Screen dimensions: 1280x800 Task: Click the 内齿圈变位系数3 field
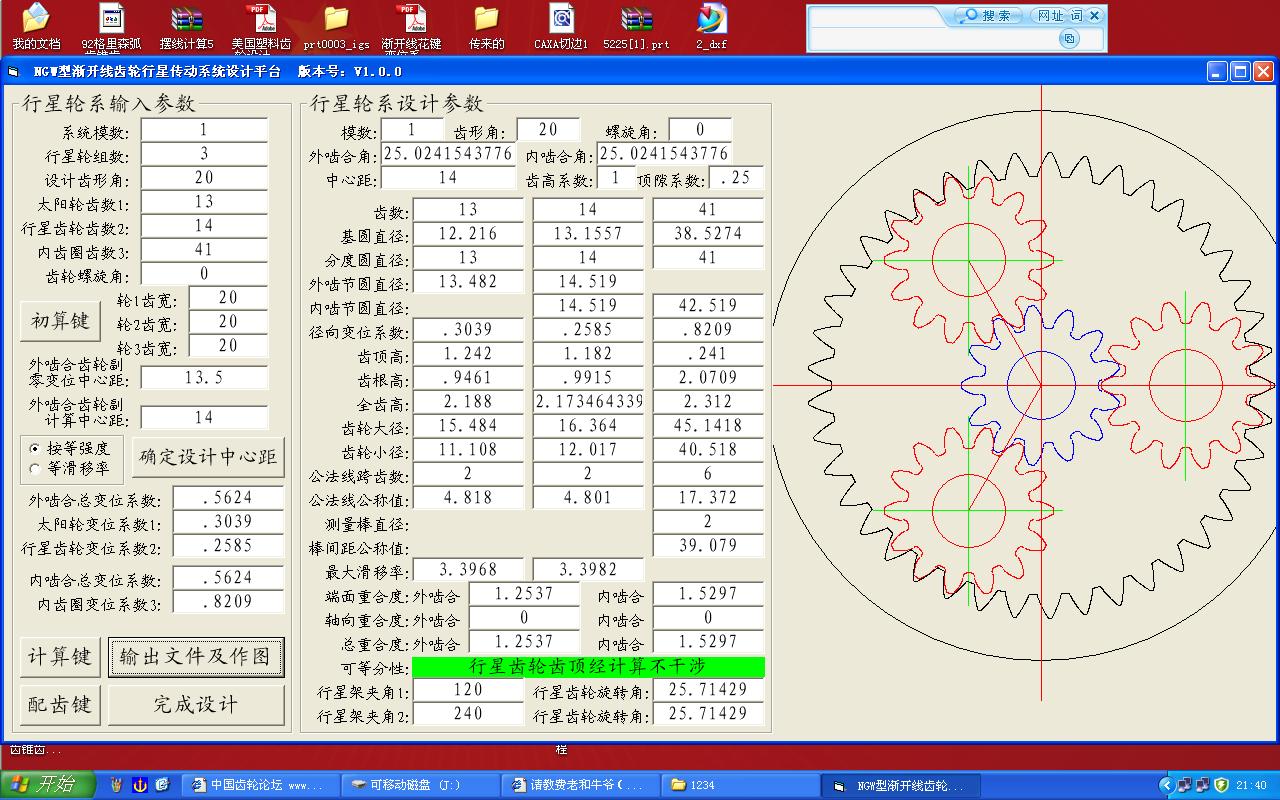coord(228,602)
